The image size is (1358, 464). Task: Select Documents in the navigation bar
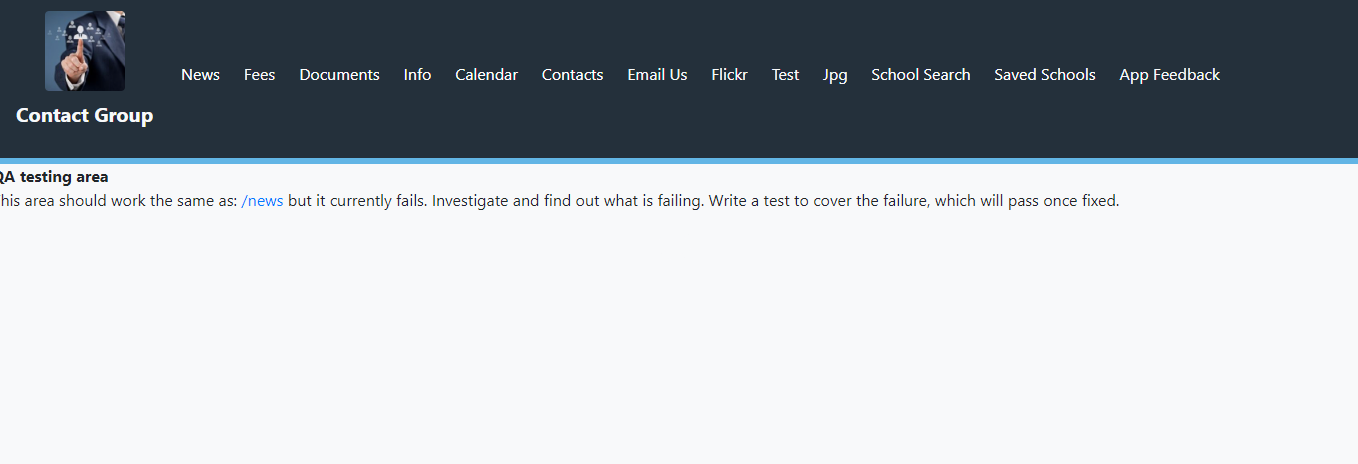point(339,75)
